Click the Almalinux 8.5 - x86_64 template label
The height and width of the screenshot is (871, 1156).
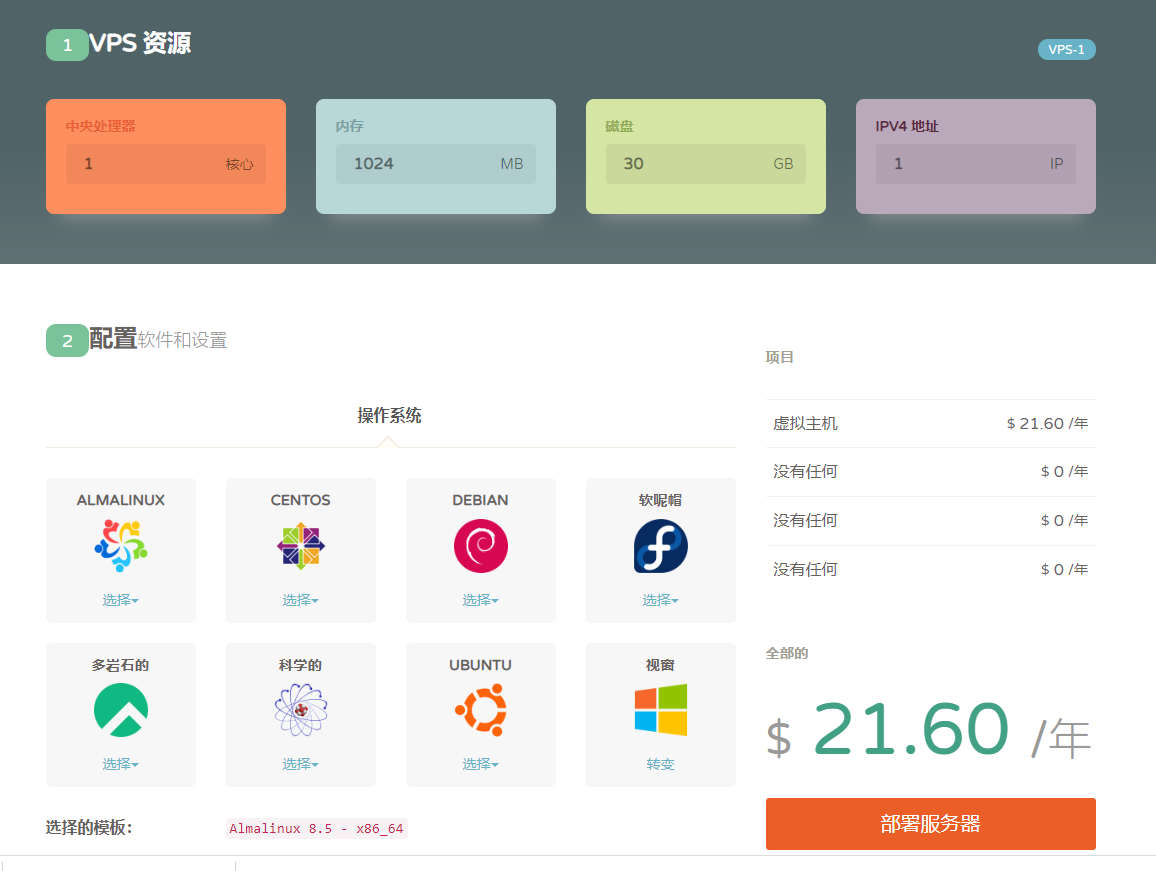[316, 828]
